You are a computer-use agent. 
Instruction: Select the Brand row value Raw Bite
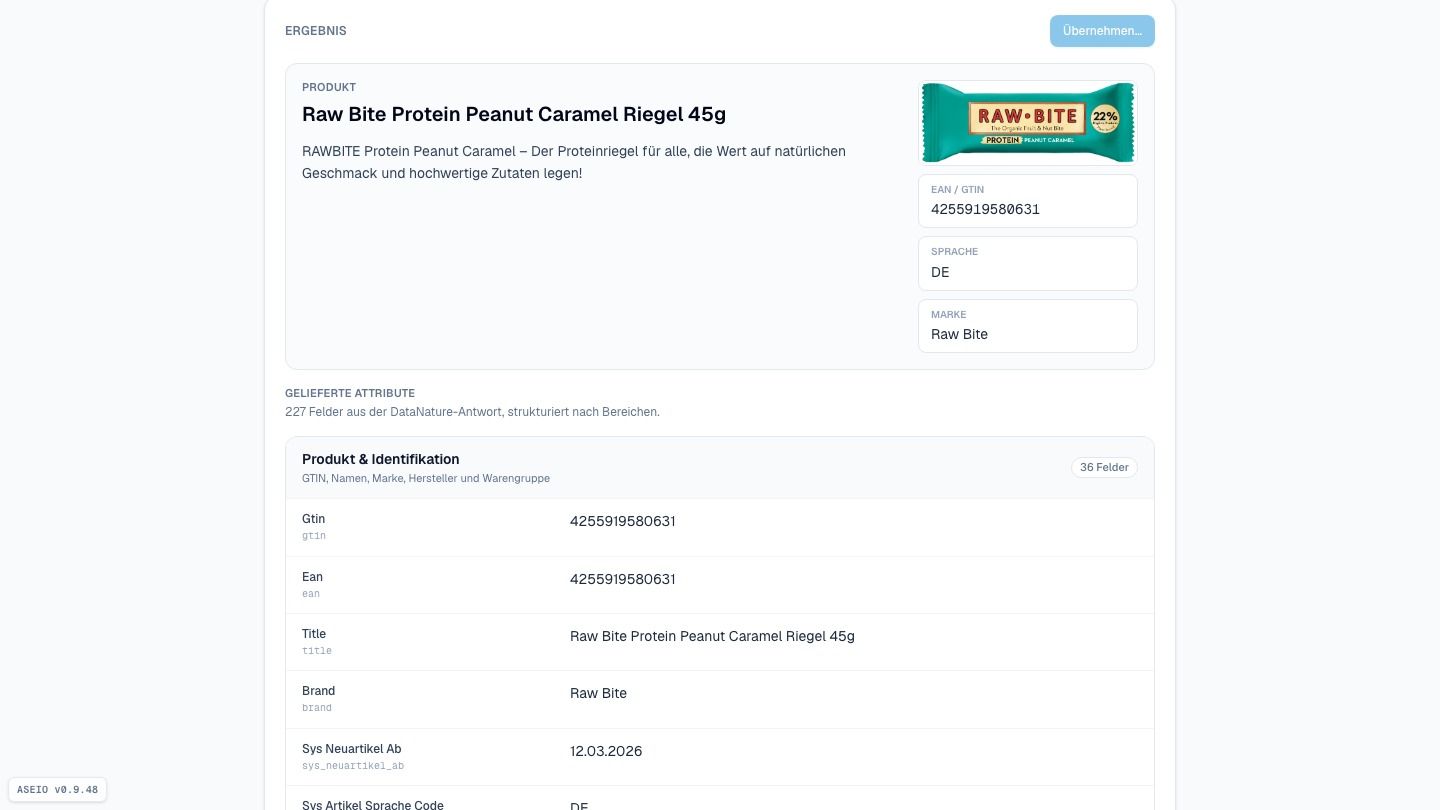[598, 693]
